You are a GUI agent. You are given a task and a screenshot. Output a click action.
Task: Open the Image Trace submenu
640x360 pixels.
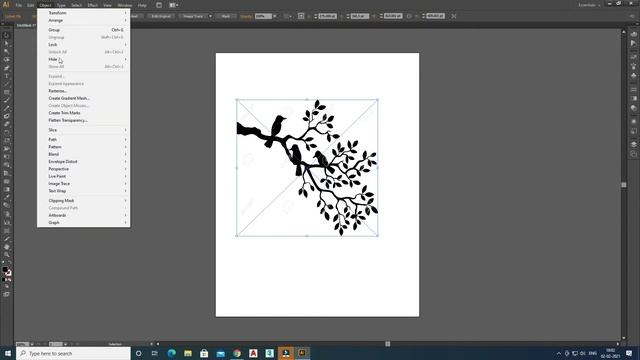pyautogui.click(x=84, y=184)
